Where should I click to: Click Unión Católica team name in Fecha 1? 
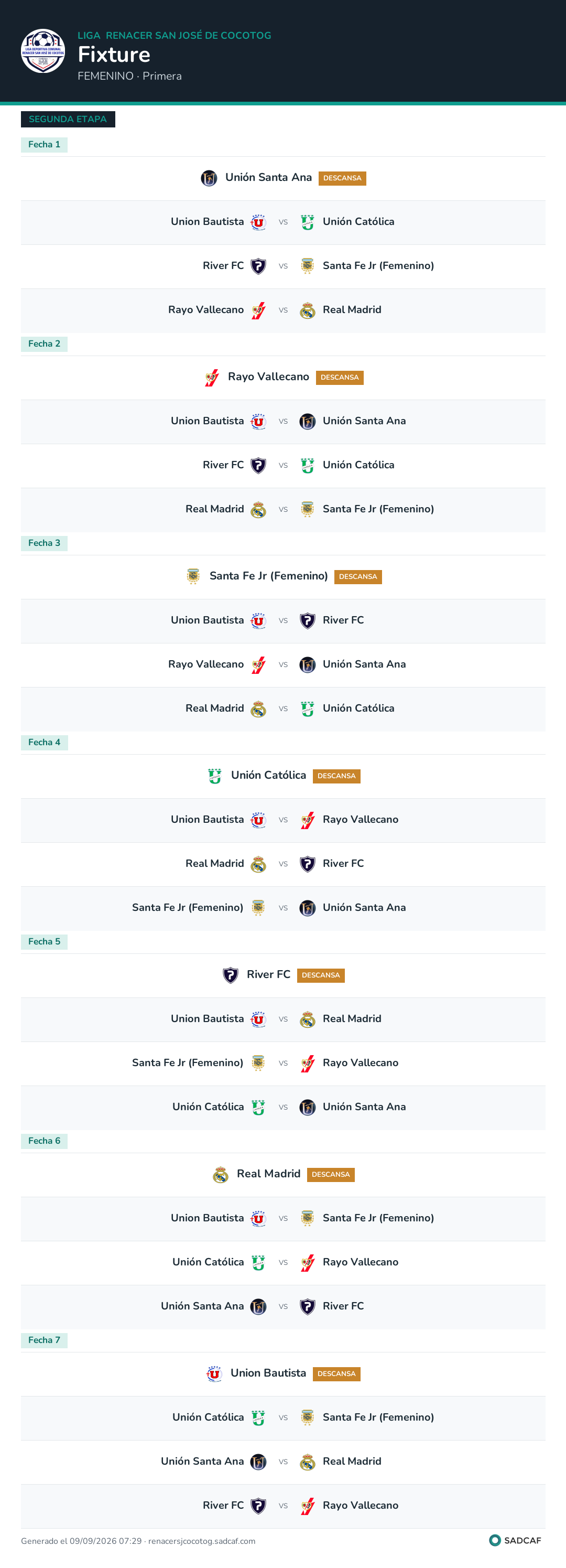pyautogui.click(x=358, y=221)
